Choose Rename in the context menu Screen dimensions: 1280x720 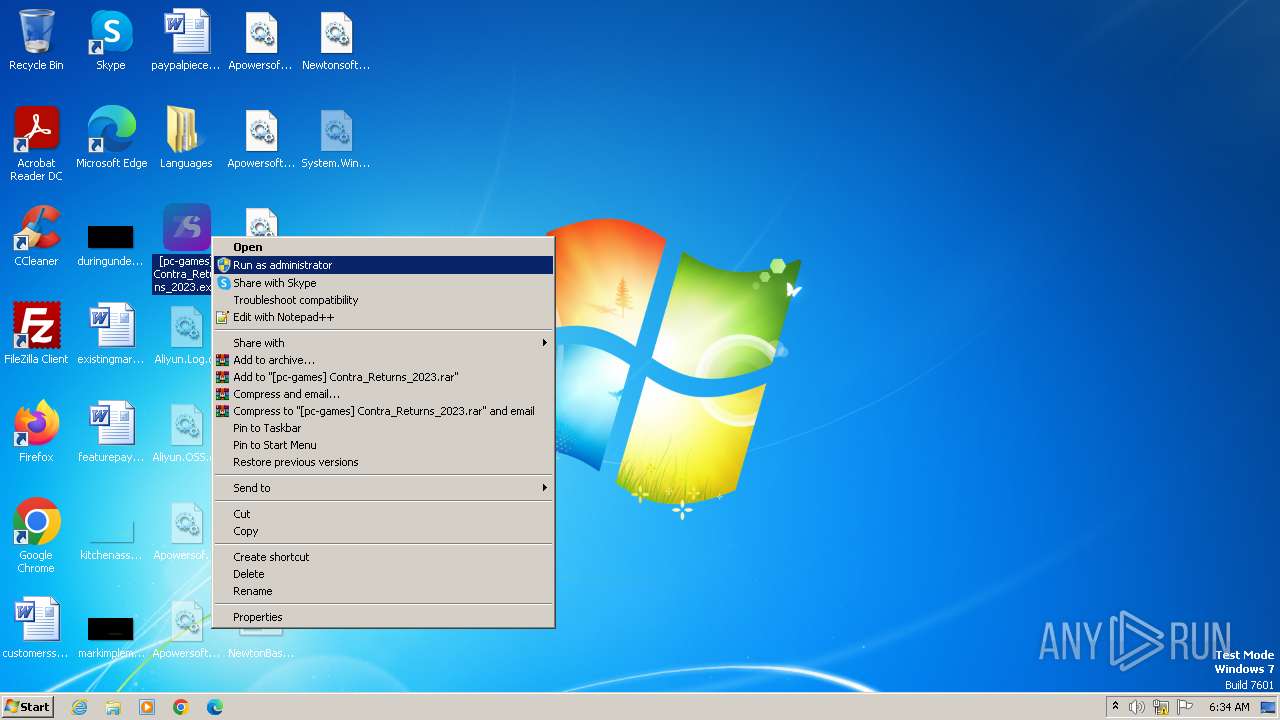pos(383,591)
